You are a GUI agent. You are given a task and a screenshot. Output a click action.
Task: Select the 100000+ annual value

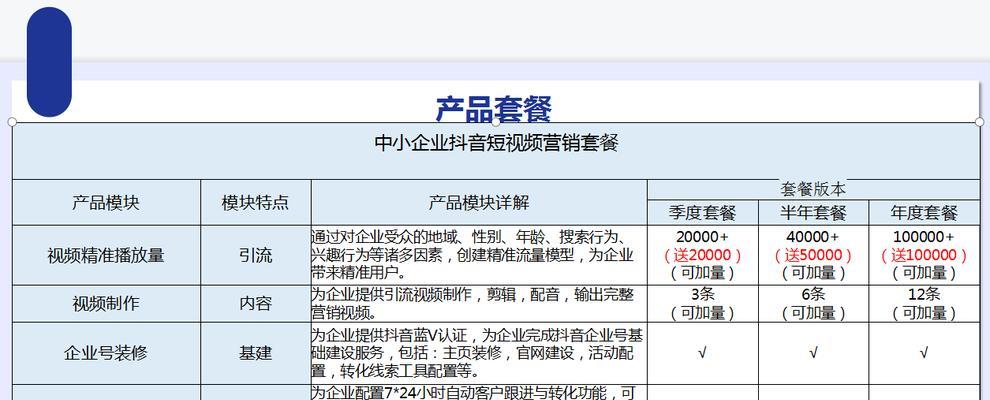point(924,237)
